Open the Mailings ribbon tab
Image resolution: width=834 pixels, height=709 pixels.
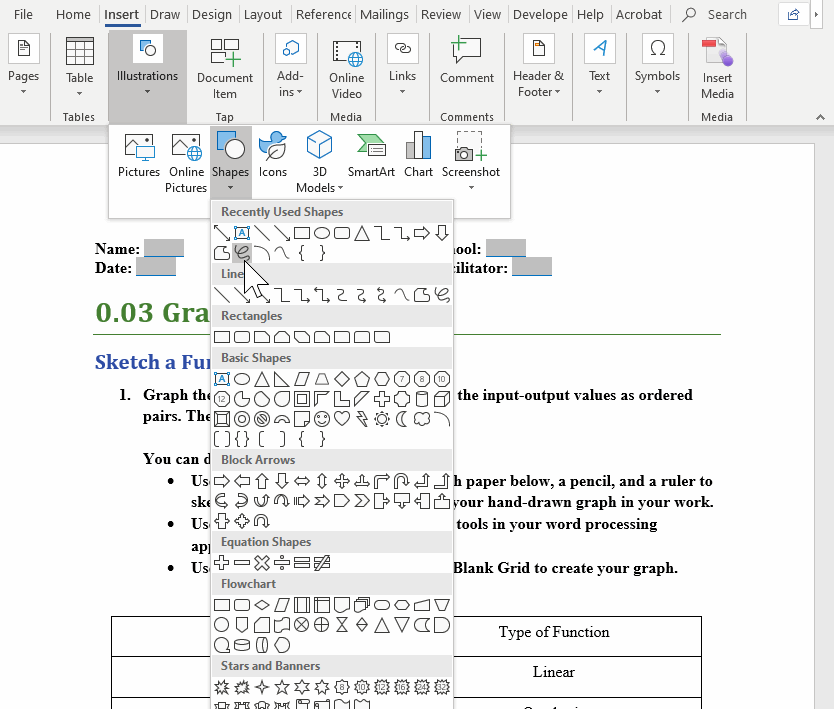point(385,15)
